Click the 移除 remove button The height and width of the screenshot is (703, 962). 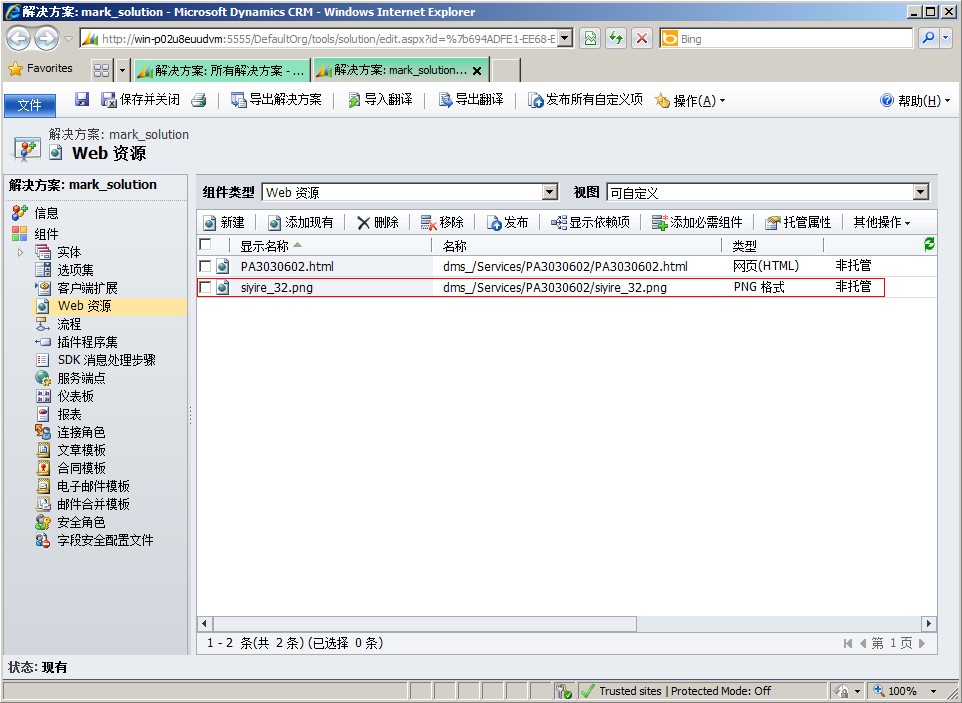point(442,222)
